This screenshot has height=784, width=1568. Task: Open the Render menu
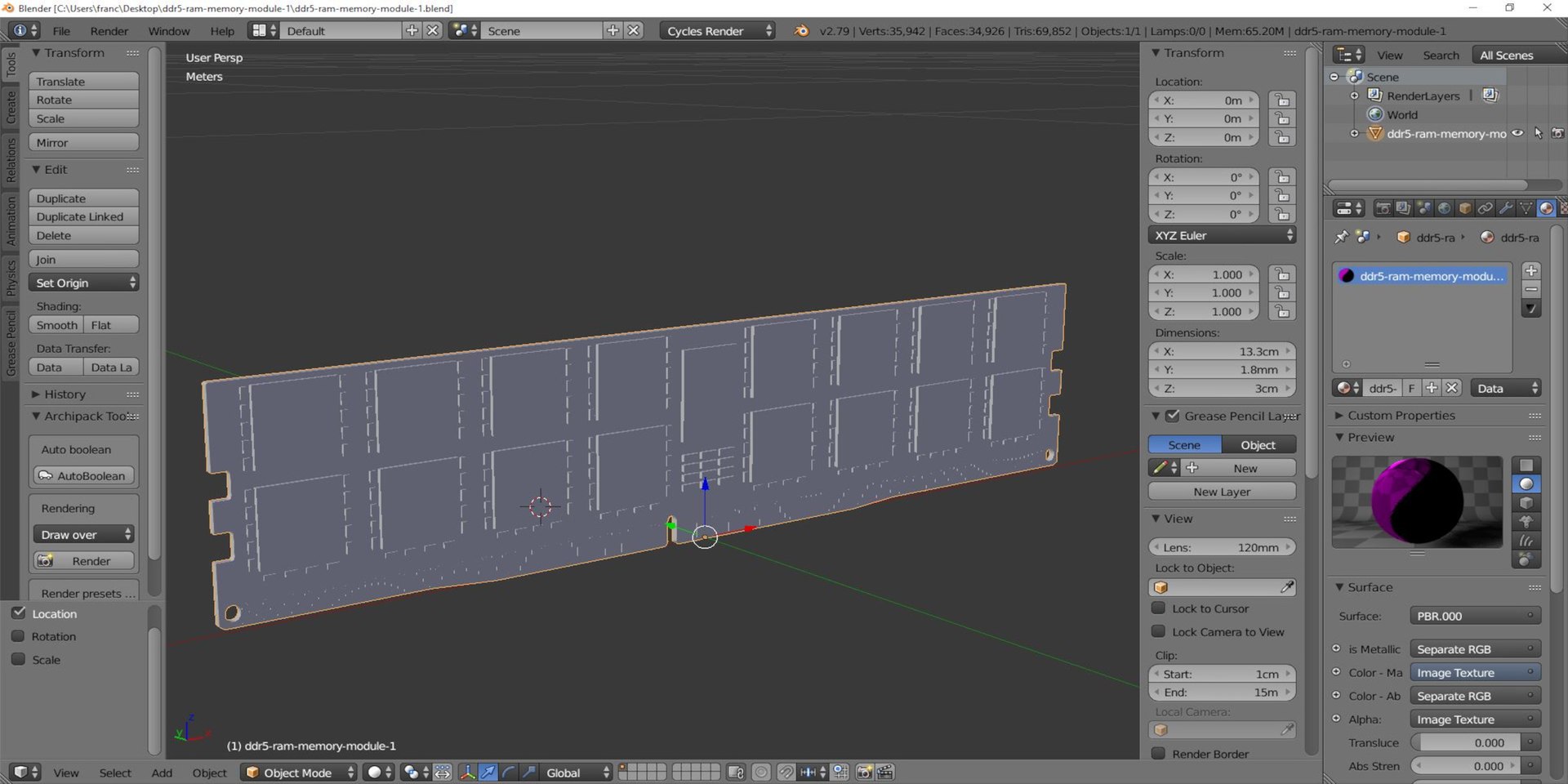tap(109, 31)
